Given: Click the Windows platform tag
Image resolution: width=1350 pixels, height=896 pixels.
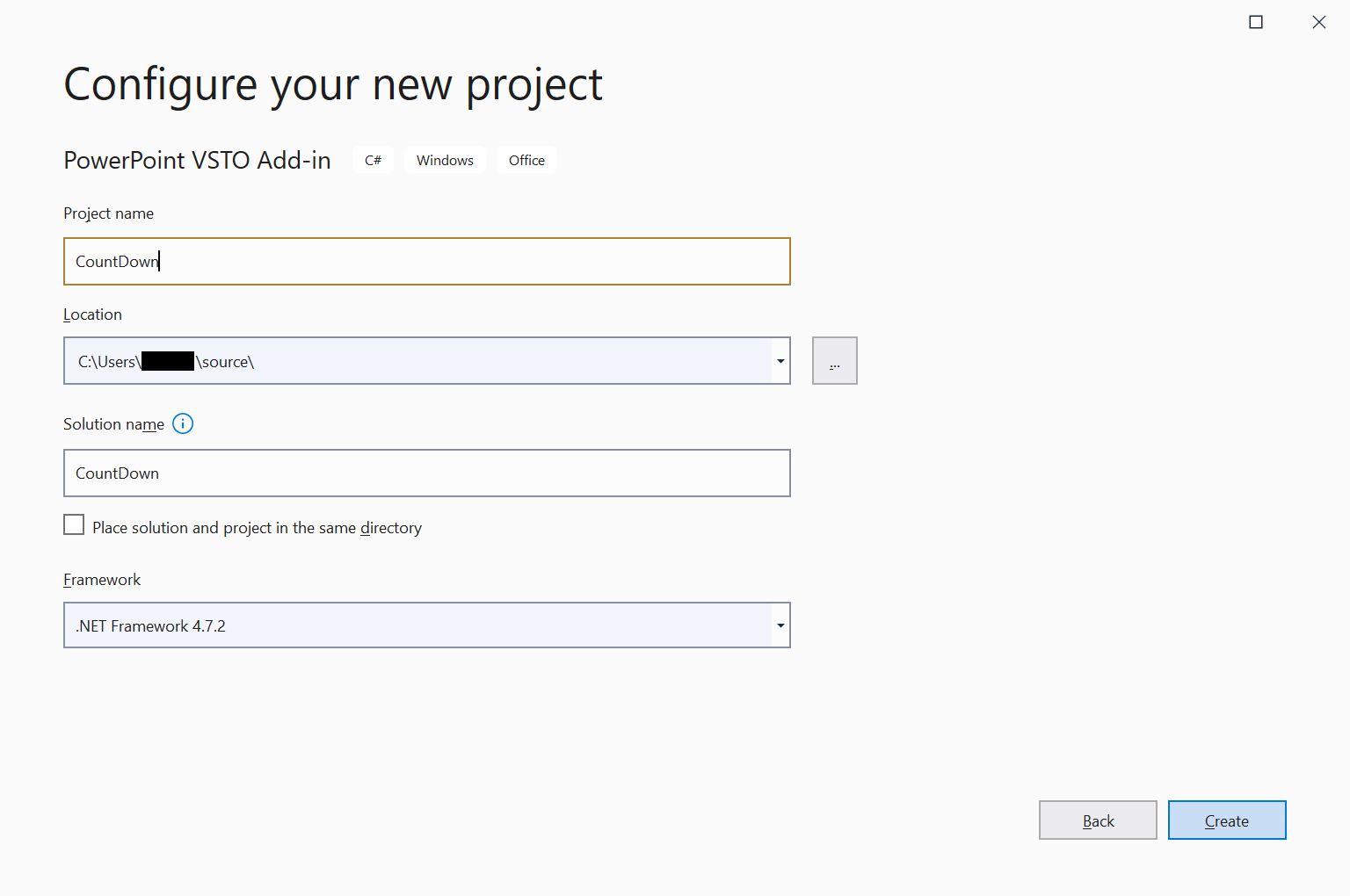Looking at the screenshot, I should coord(445,160).
